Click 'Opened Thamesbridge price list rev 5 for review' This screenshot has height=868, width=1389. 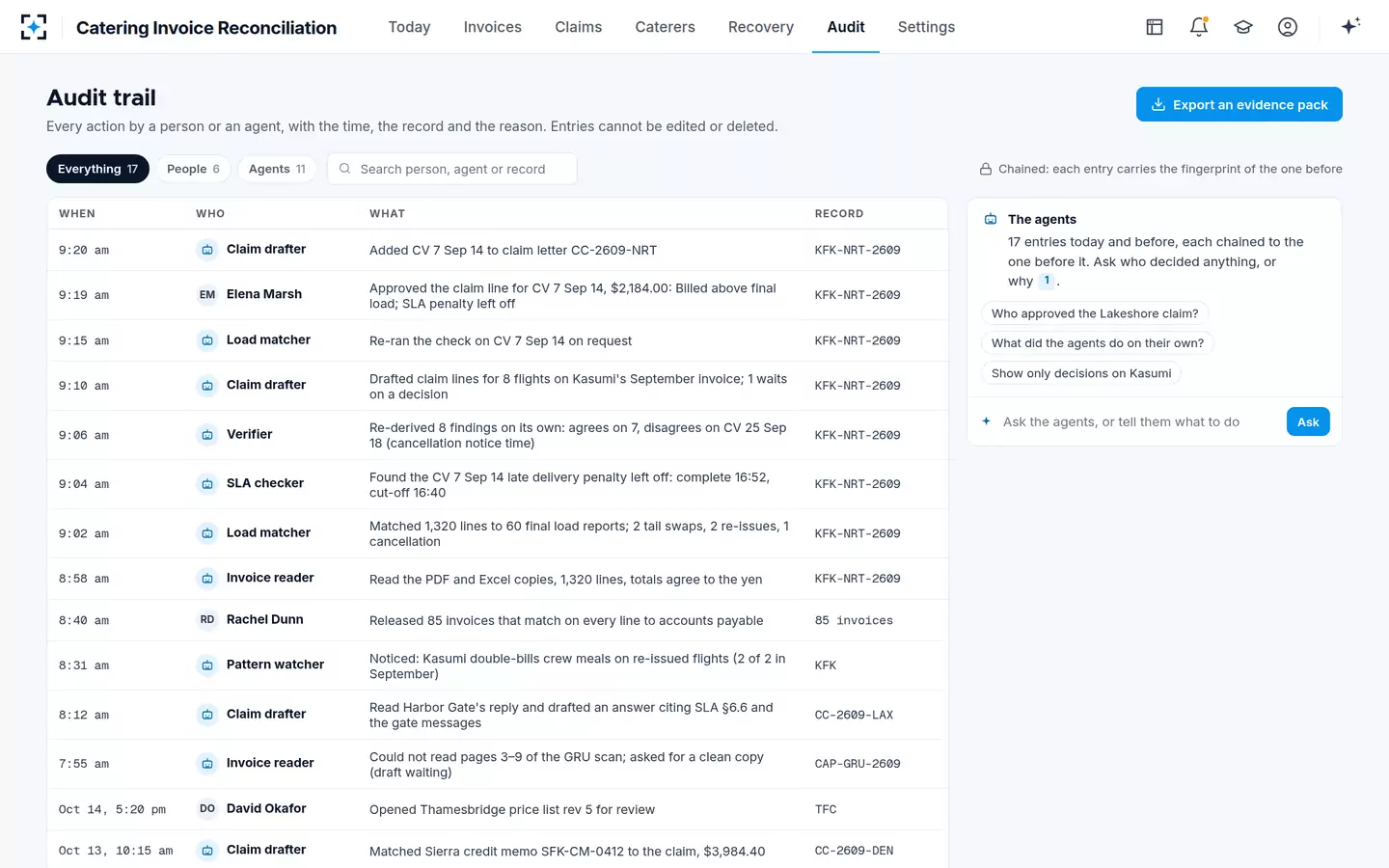512,809
